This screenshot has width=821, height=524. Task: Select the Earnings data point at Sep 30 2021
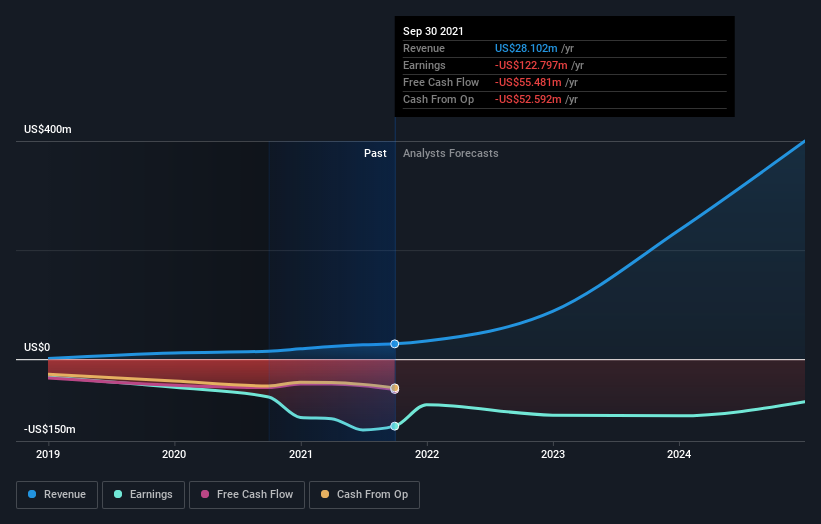(x=395, y=426)
